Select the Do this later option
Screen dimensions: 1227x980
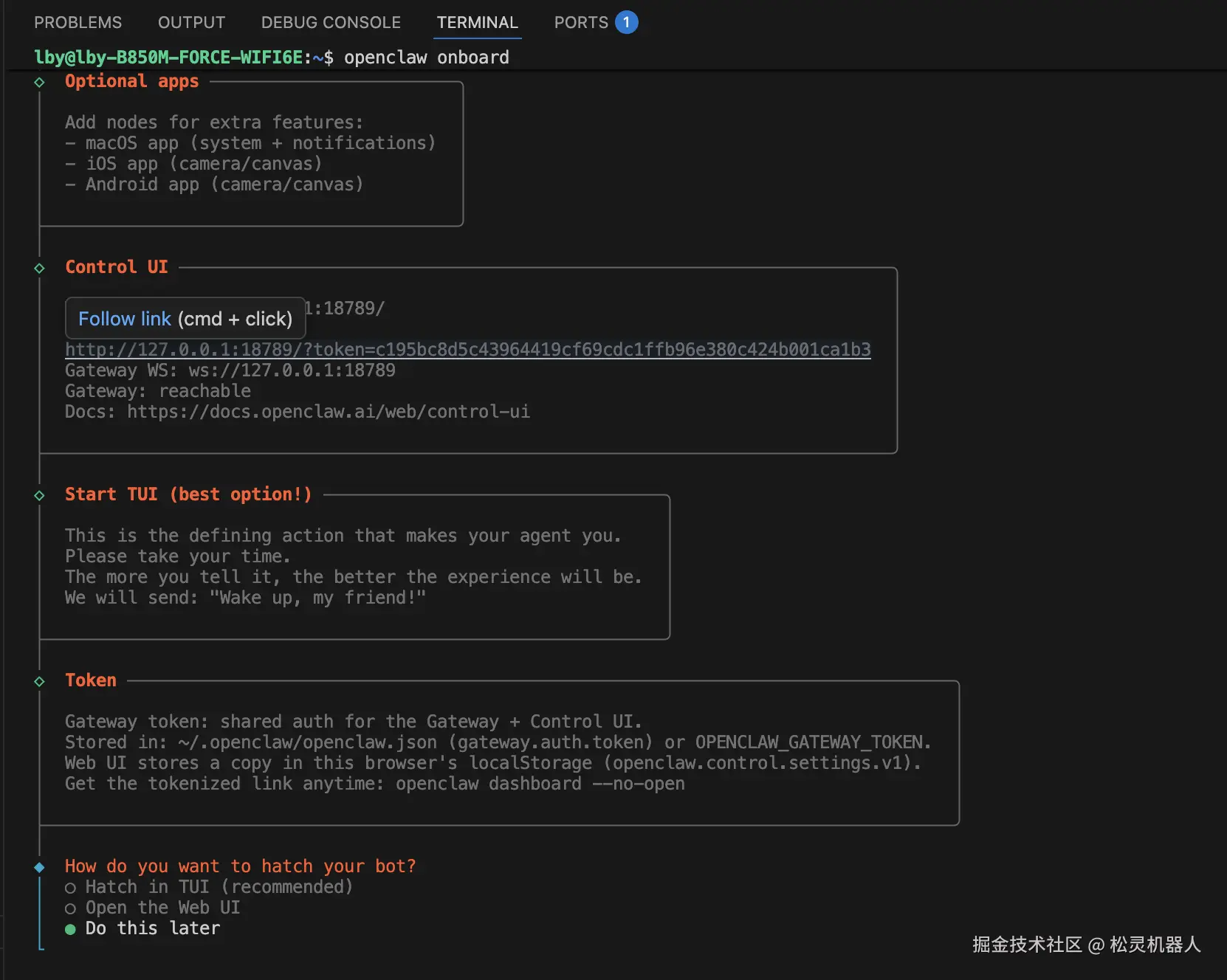tap(142, 928)
